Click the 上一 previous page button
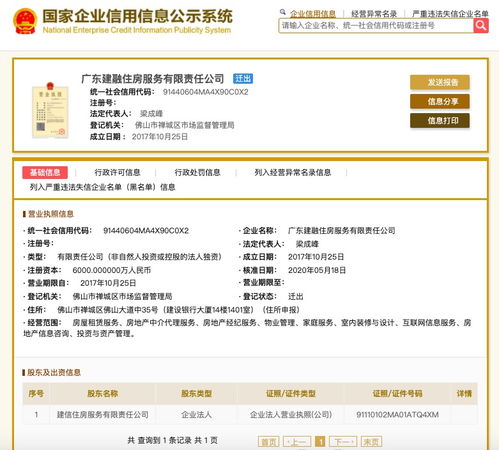 (x=297, y=442)
